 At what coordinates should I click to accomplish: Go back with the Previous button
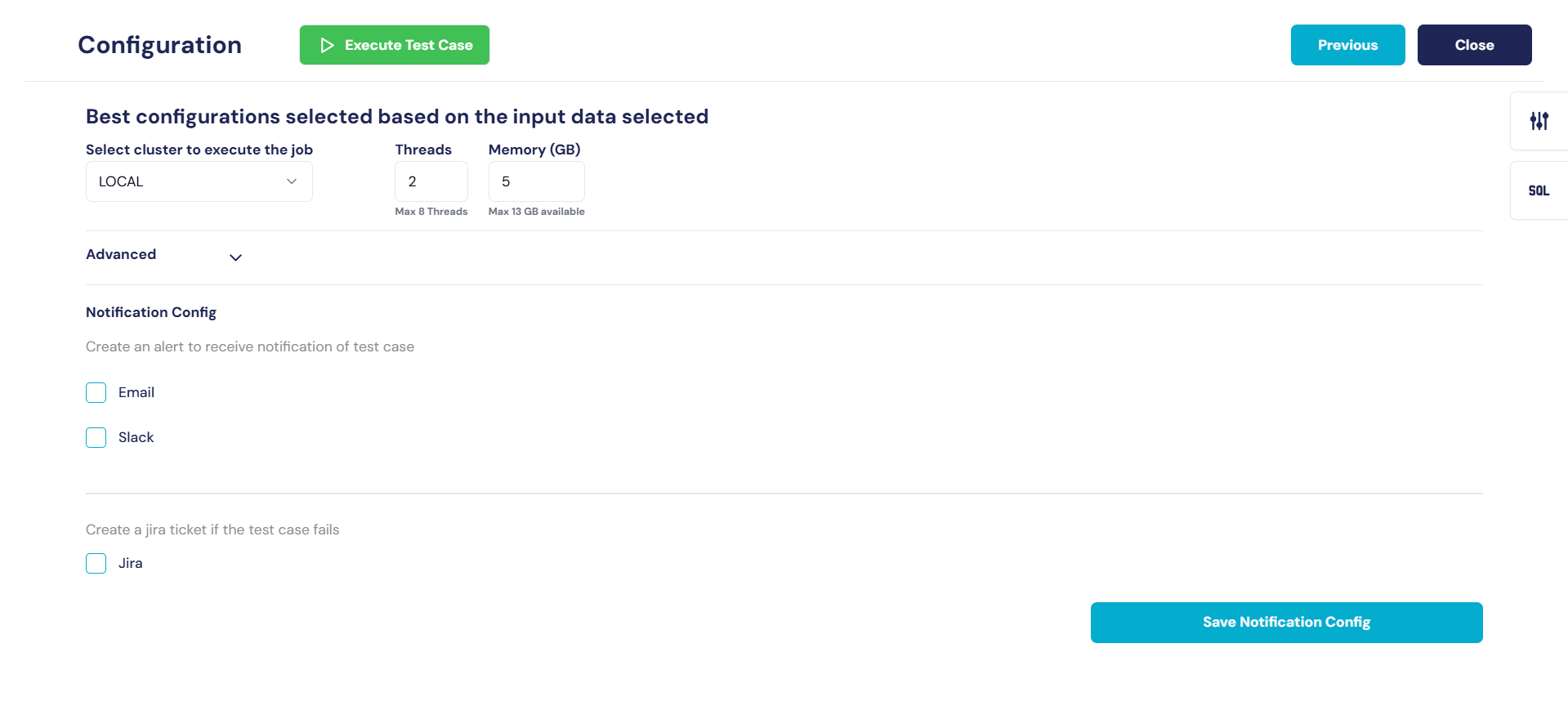[1347, 45]
